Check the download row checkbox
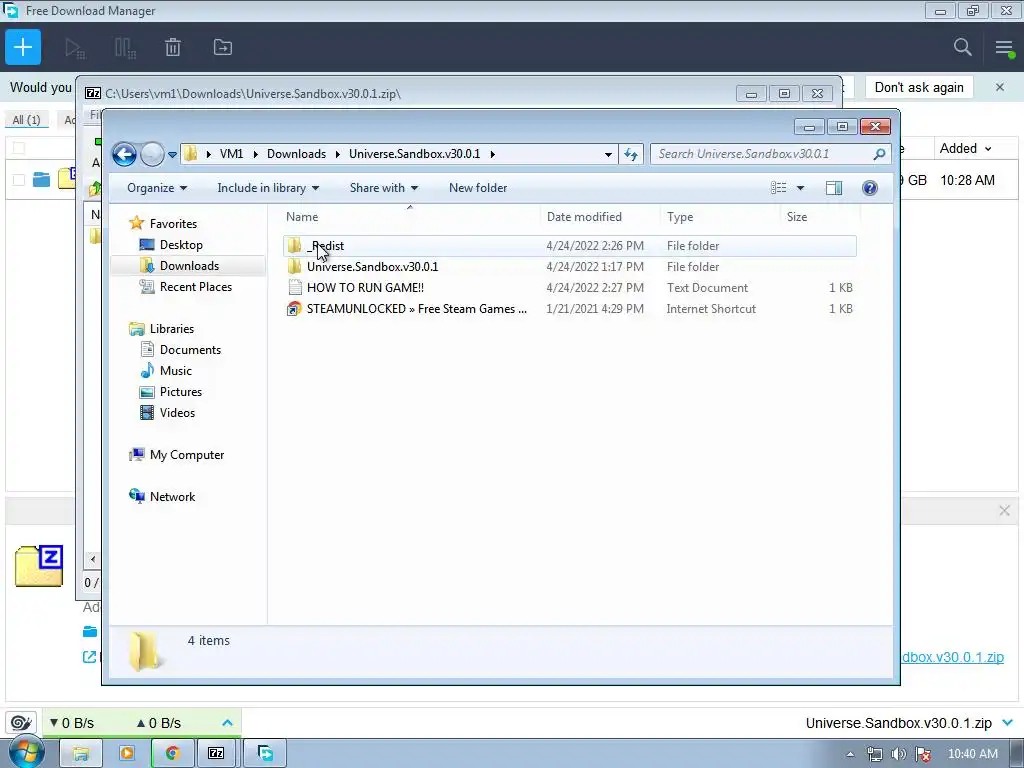This screenshot has width=1024, height=768. pos(19,180)
